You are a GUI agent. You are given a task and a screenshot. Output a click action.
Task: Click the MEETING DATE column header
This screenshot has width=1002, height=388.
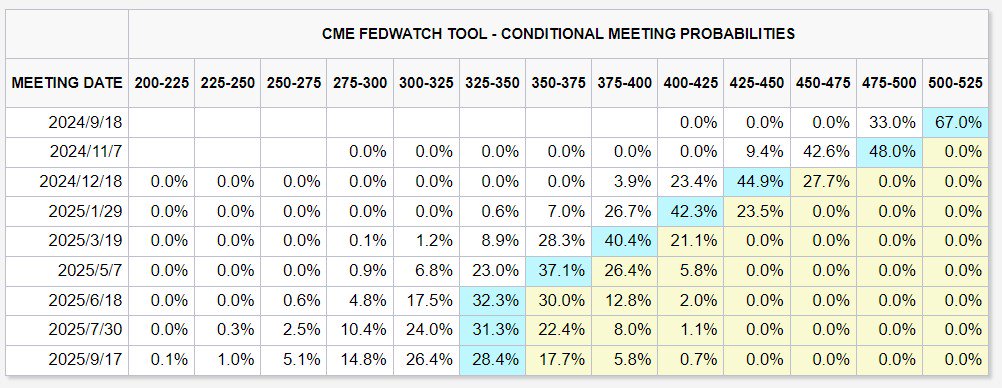coord(67,83)
